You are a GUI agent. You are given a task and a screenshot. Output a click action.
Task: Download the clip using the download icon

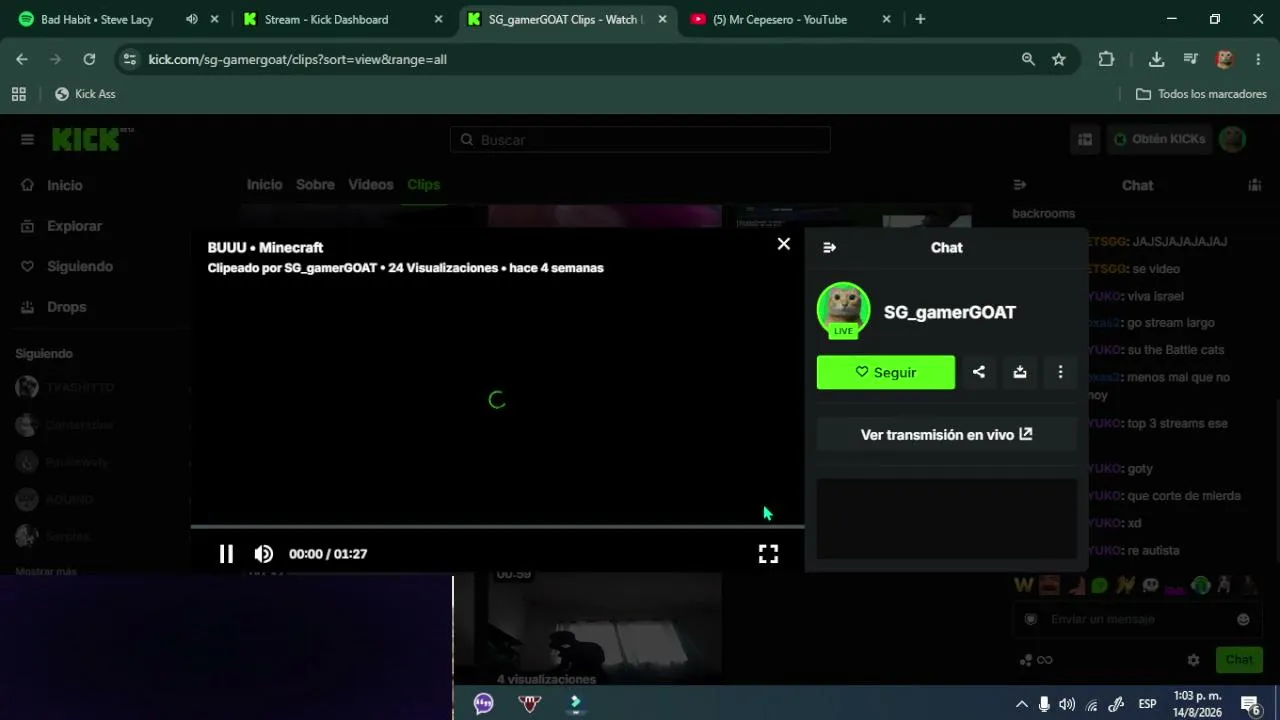[x=1020, y=372]
